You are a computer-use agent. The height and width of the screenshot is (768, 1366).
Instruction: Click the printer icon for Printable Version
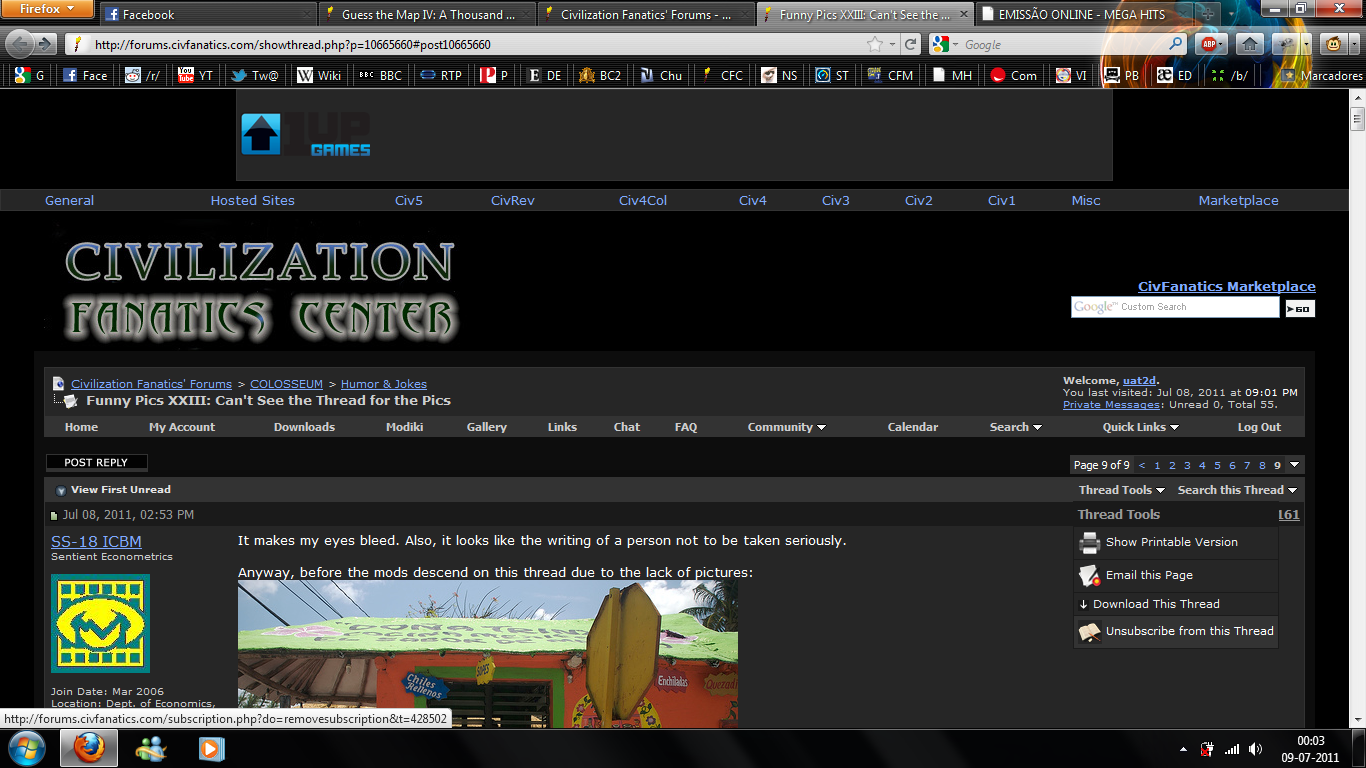coord(1089,542)
